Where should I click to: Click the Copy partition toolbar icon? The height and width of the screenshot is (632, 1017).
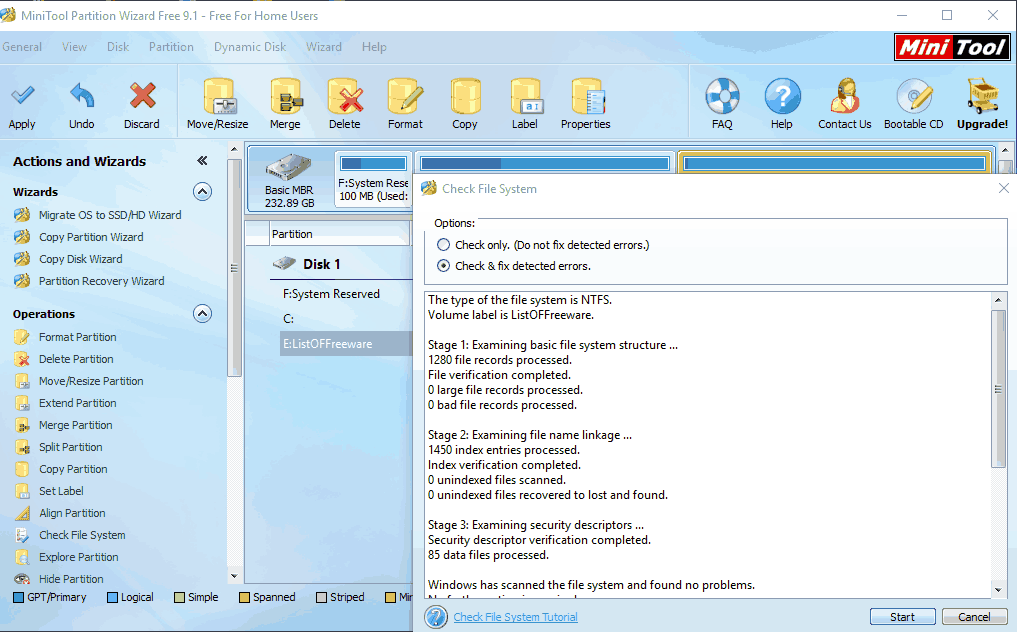point(465,96)
